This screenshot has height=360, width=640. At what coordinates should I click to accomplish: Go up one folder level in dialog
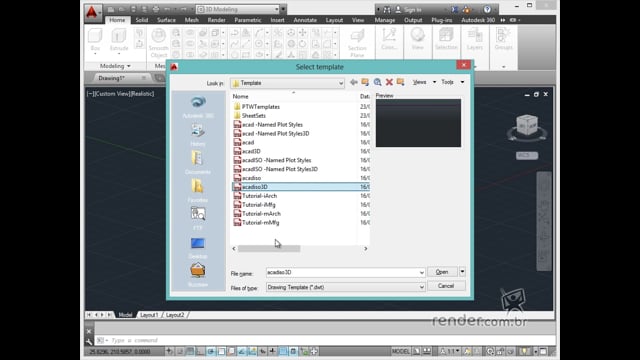pyautogui.click(x=365, y=82)
